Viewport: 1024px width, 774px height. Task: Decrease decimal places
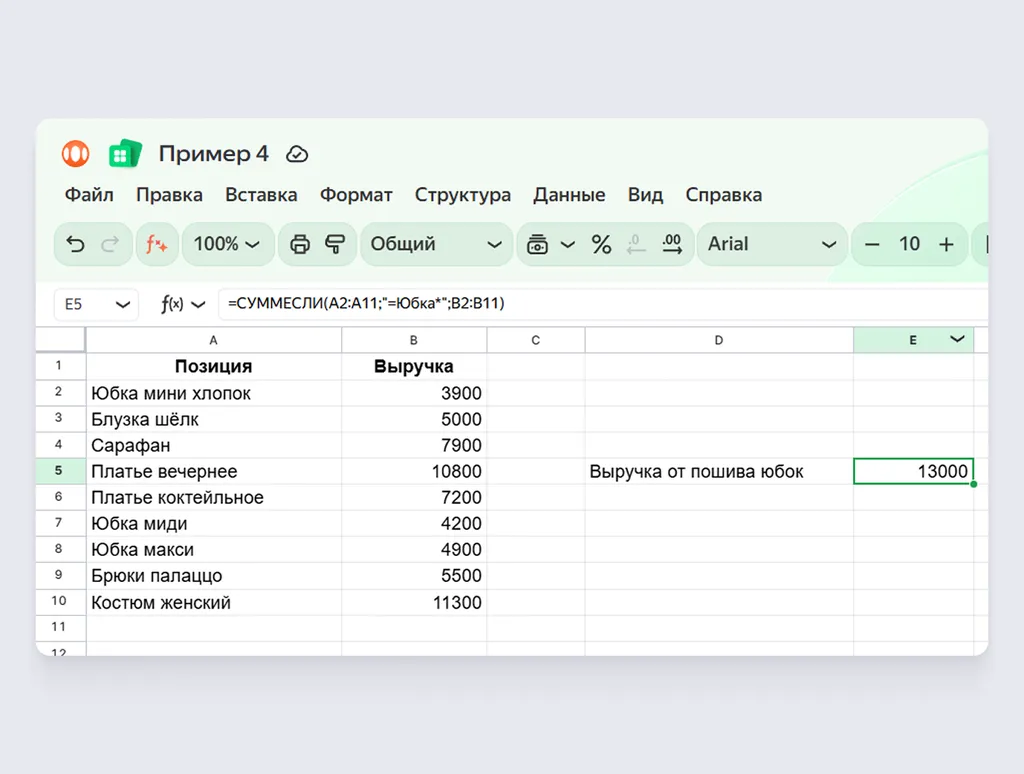[x=636, y=244]
